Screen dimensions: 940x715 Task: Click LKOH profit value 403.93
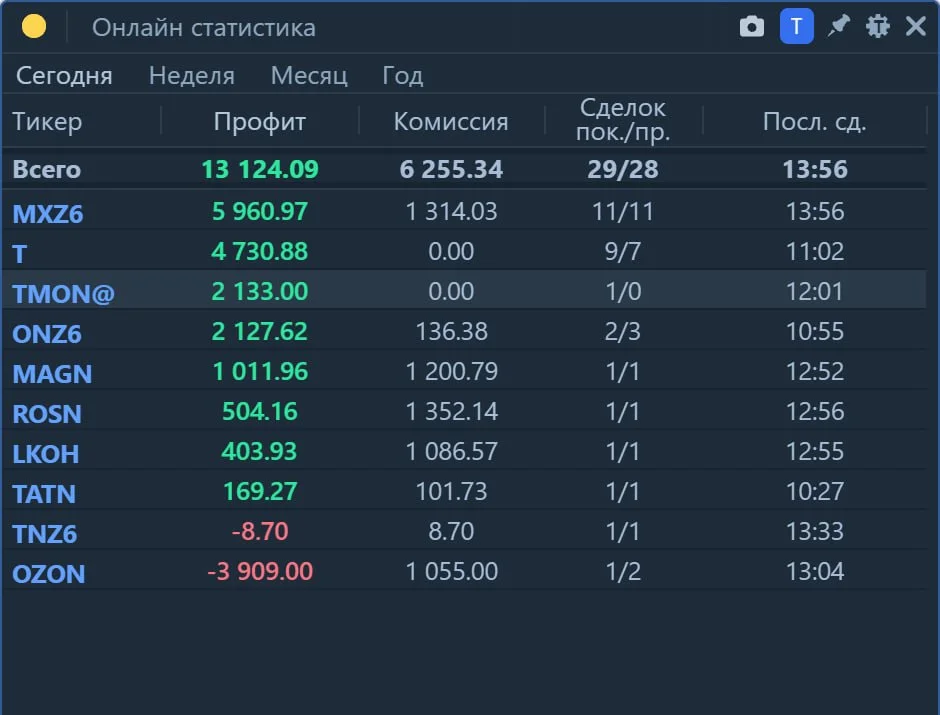[259, 451]
